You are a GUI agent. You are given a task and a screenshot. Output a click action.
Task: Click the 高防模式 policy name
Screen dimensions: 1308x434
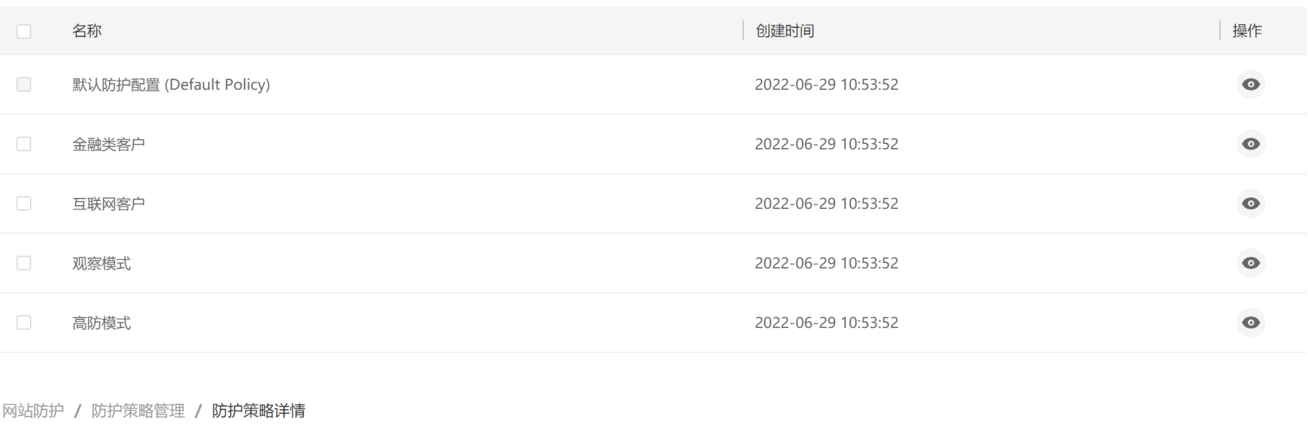click(101, 323)
